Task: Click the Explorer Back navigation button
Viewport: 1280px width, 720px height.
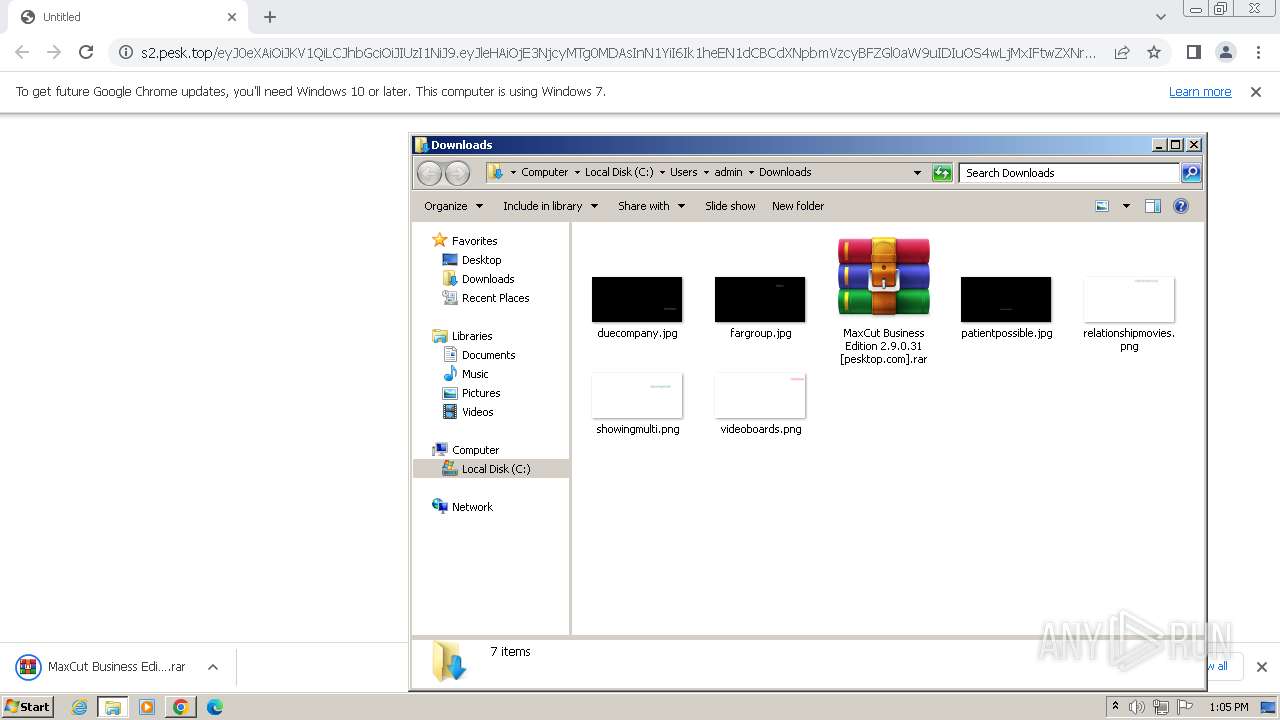Action: 429,173
